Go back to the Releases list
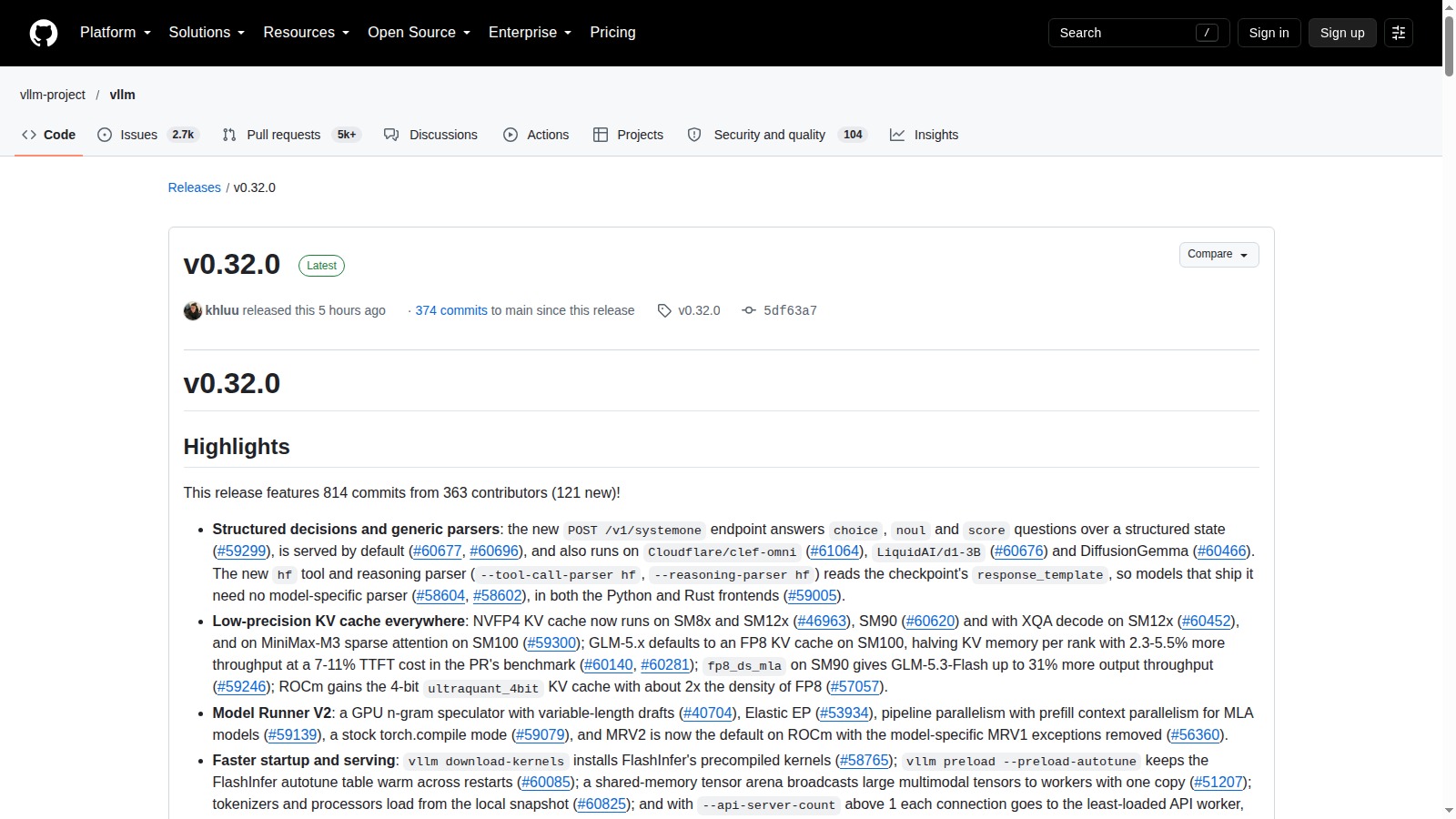The height and width of the screenshot is (819, 1456). tap(195, 187)
